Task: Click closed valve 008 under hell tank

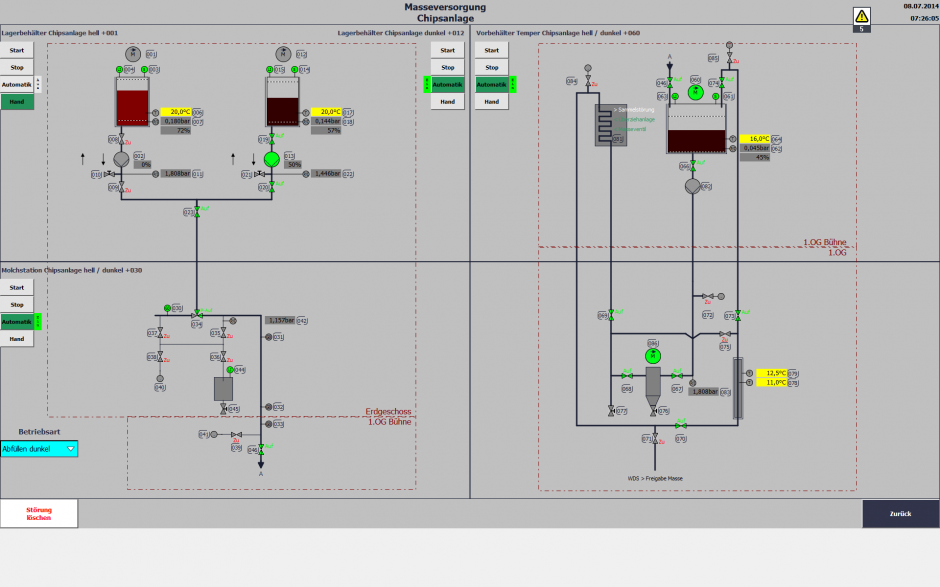Action: [121, 139]
